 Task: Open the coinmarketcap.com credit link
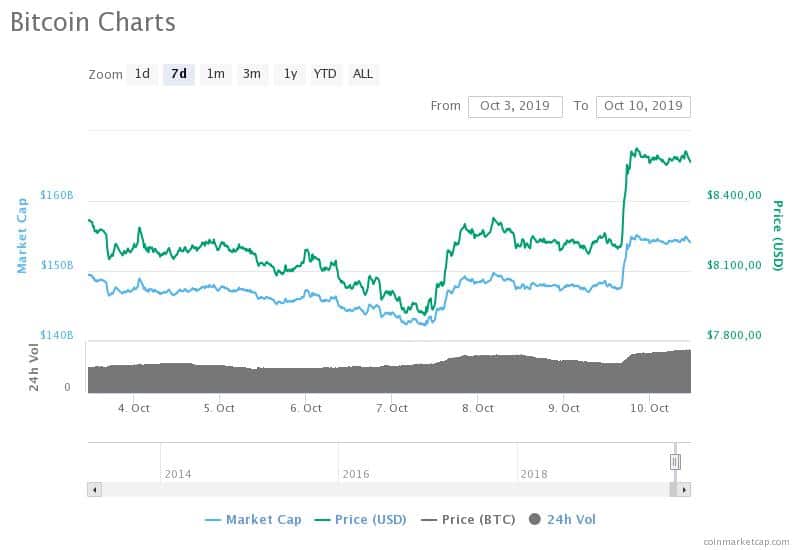[746, 542]
